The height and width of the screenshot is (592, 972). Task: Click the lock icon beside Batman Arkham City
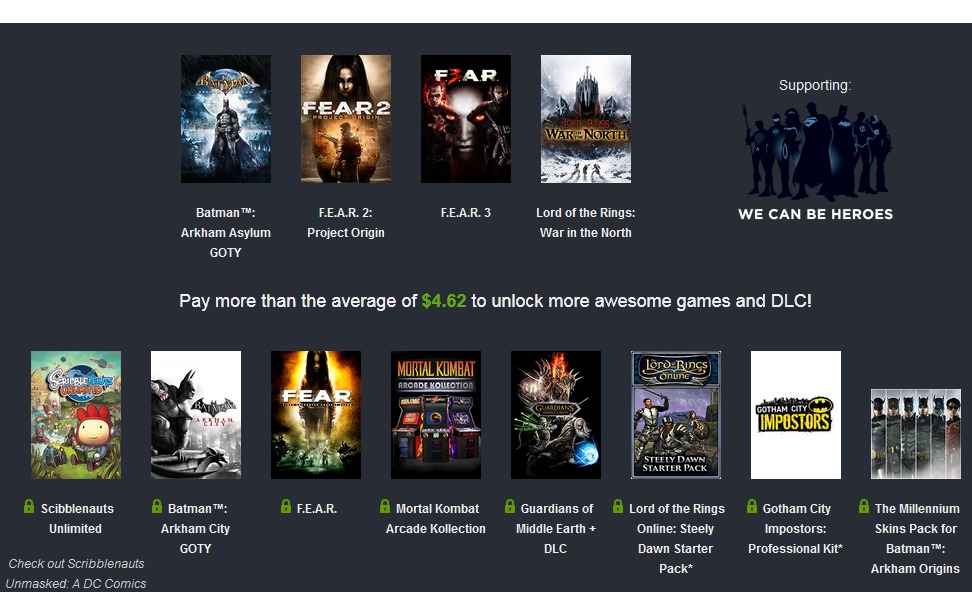click(157, 506)
